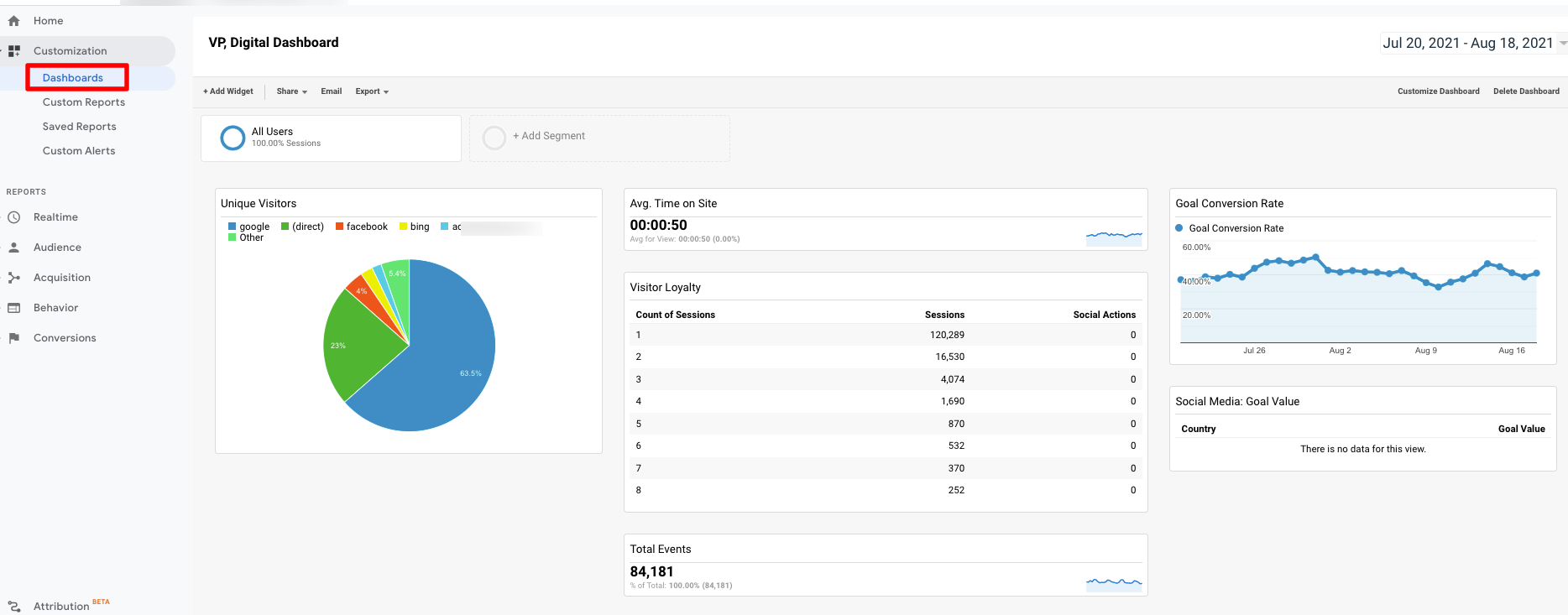Screen dimensions: 1568x615
Task: Click the Sessions column header
Action: pyautogui.click(x=944, y=315)
